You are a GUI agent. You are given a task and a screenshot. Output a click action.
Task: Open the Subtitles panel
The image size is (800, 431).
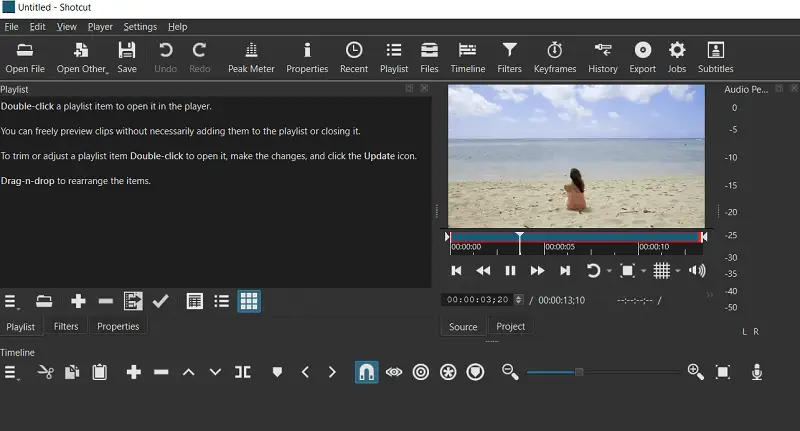[x=715, y=58]
